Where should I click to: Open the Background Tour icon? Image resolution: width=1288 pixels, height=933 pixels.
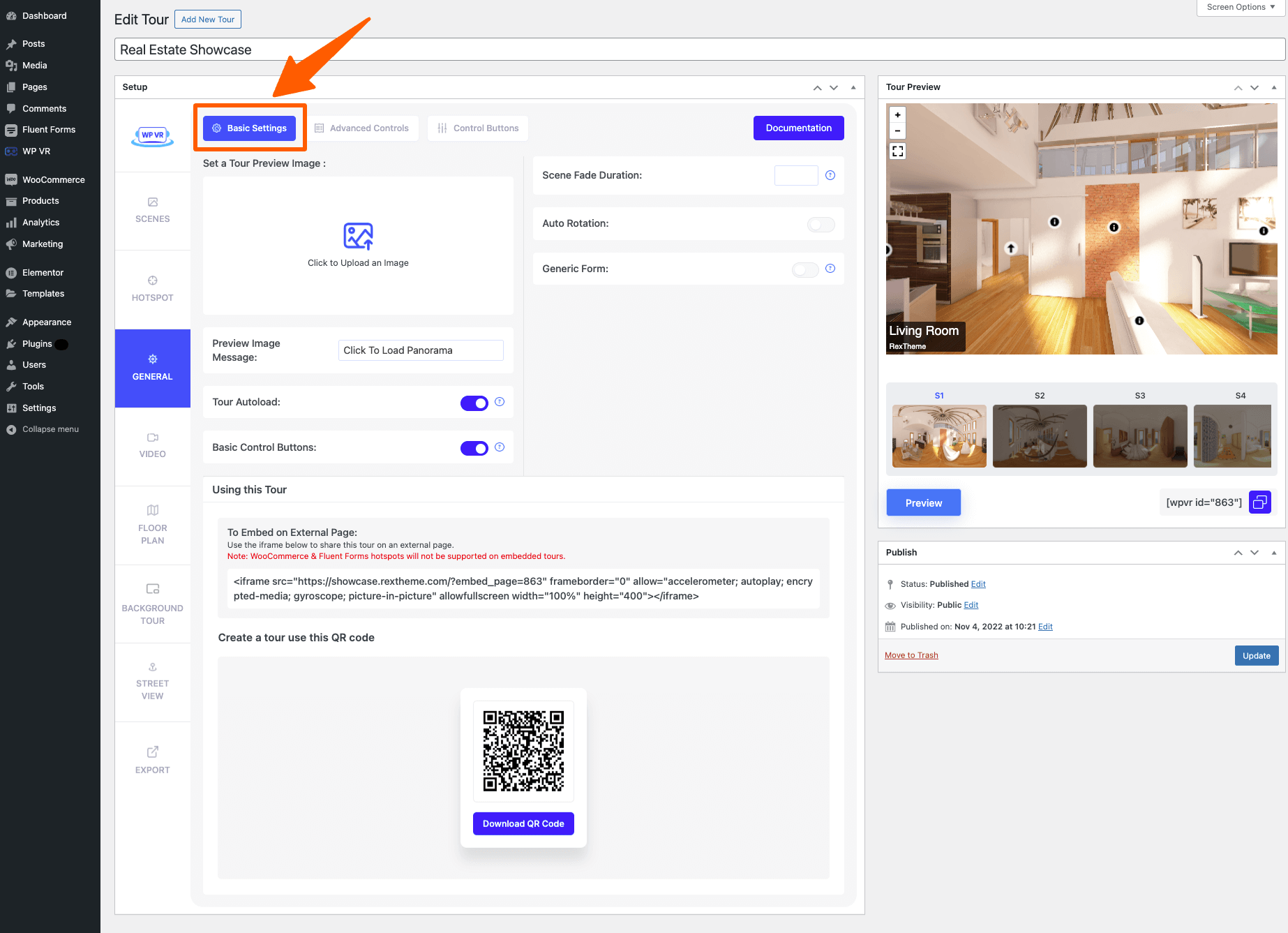(153, 589)
